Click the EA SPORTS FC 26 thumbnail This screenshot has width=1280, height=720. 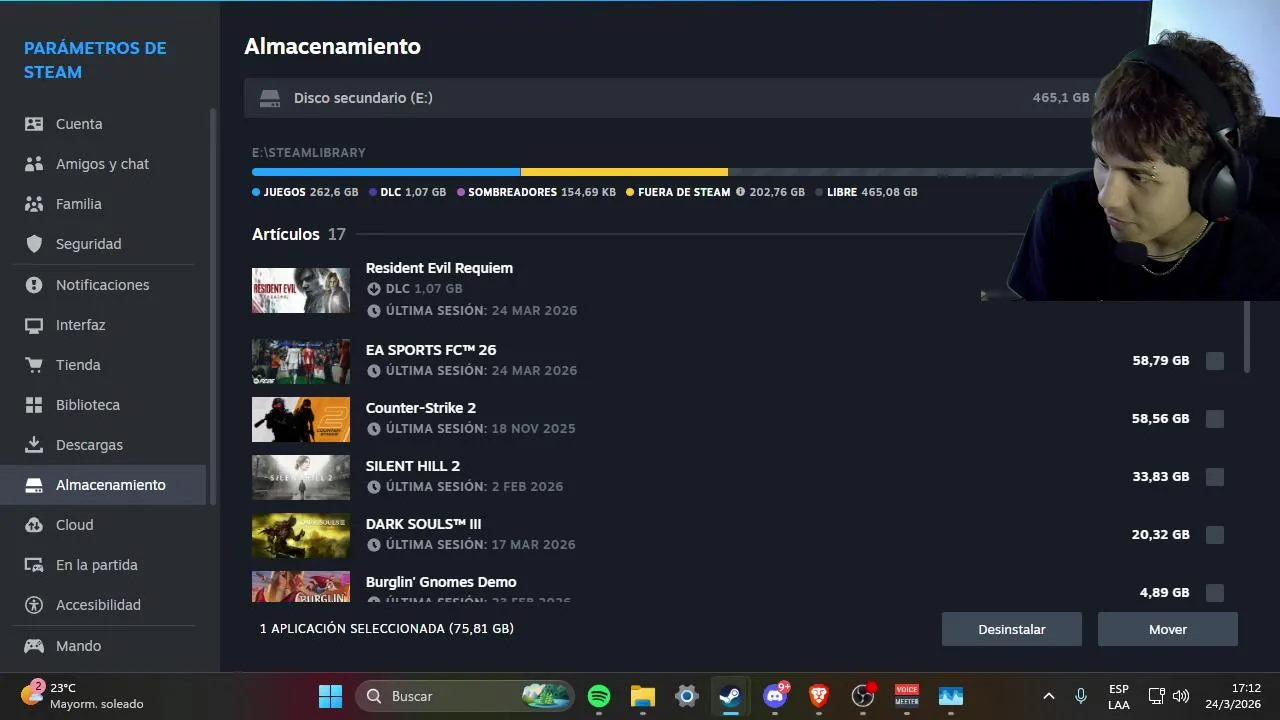(301, 362)
